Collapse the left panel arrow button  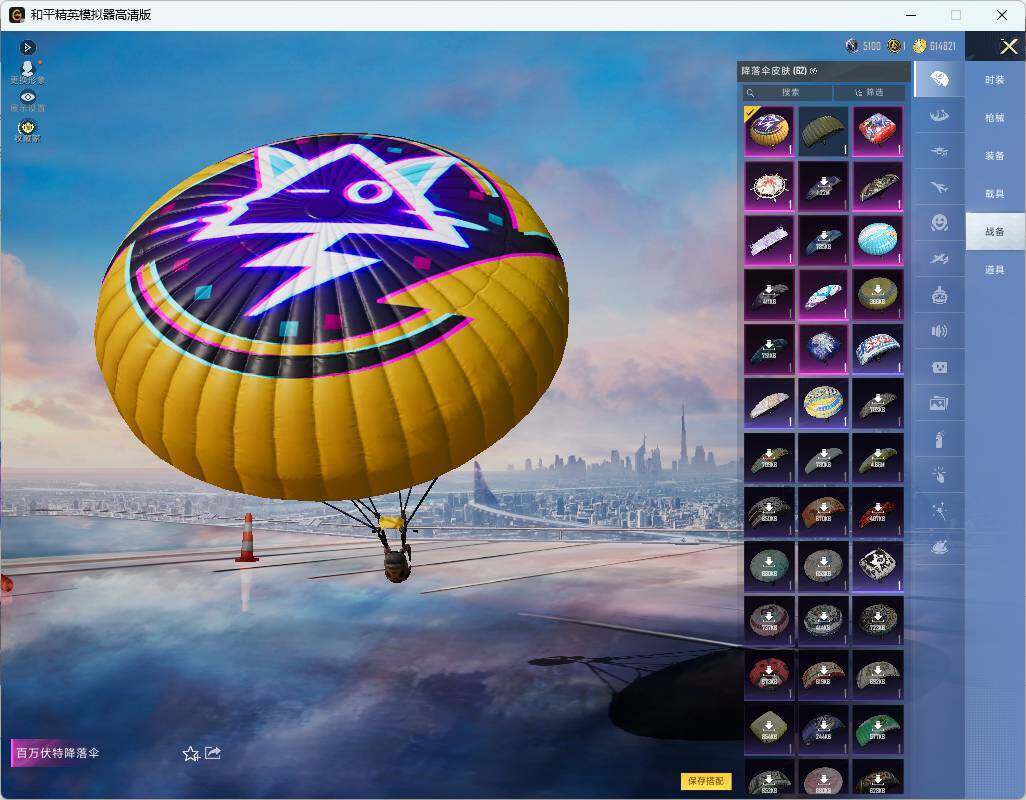27,47
